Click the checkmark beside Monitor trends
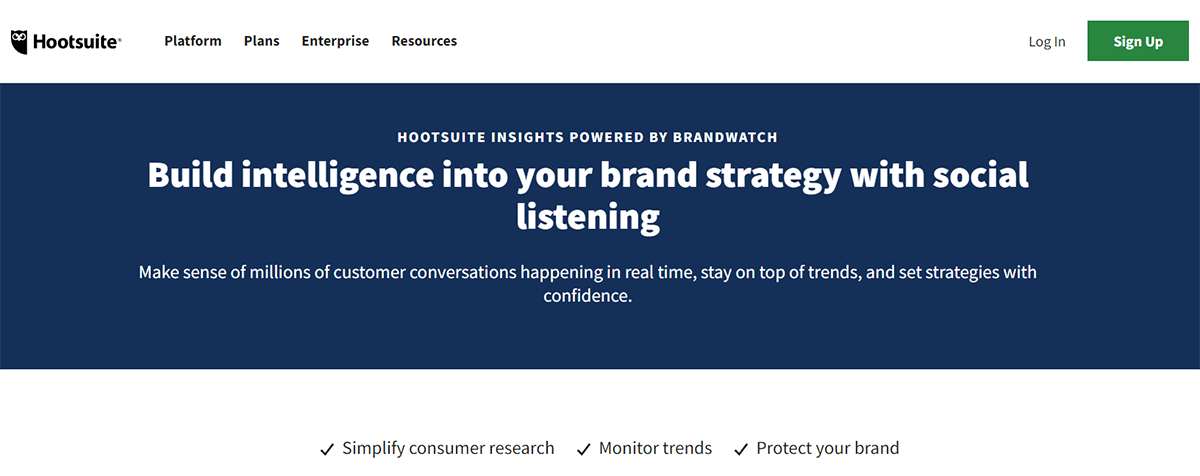The height and width of the screenshot is (476, 1200). pyautogui.click(x=584, y=449)
